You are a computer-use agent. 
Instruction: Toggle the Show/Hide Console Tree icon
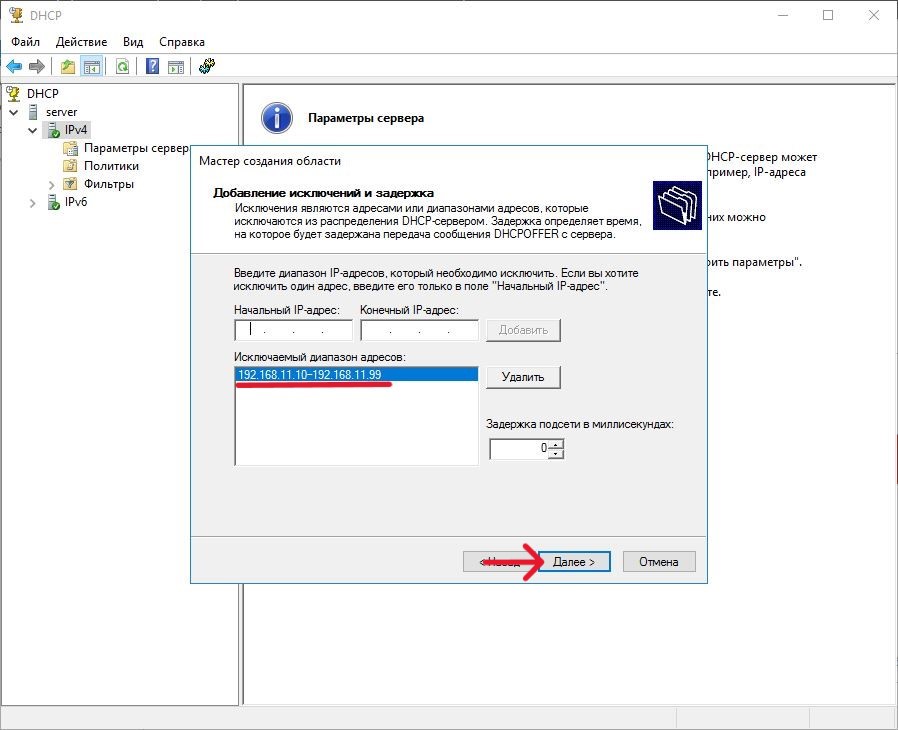[x=91, y=67]
